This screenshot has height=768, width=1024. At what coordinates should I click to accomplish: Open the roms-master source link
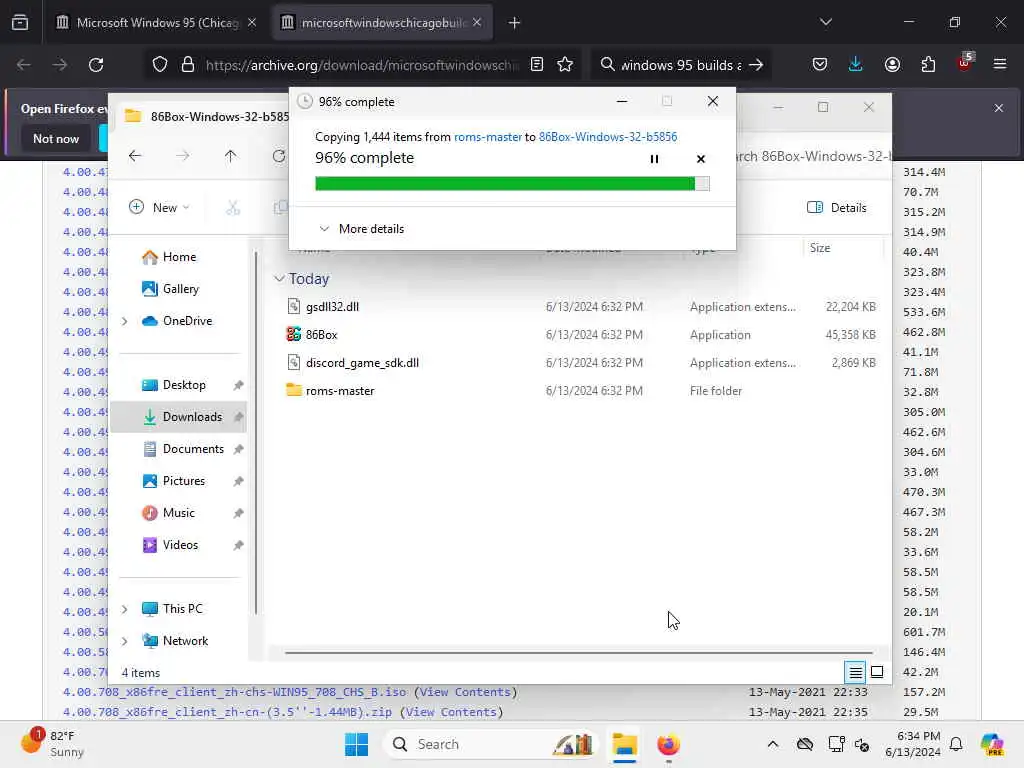(x=488, y=136)
